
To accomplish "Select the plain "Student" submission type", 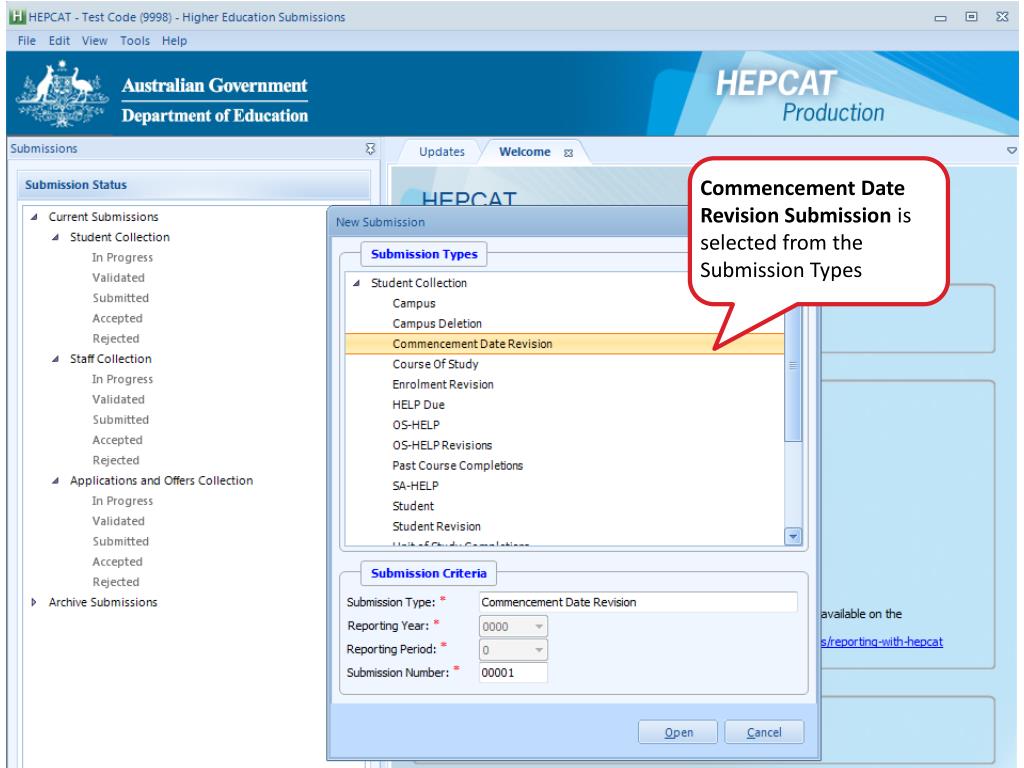I will 413,506.
